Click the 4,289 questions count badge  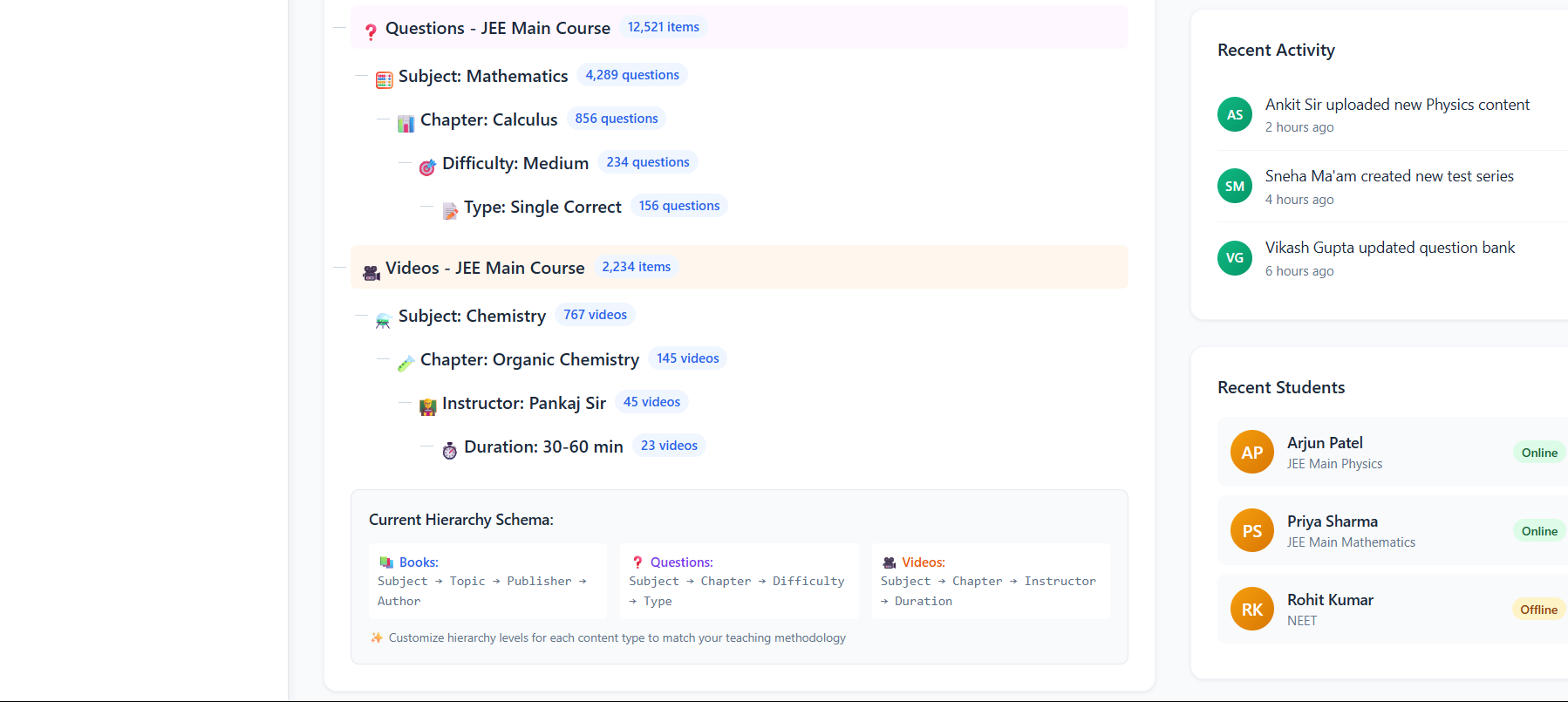coord(632,75)
